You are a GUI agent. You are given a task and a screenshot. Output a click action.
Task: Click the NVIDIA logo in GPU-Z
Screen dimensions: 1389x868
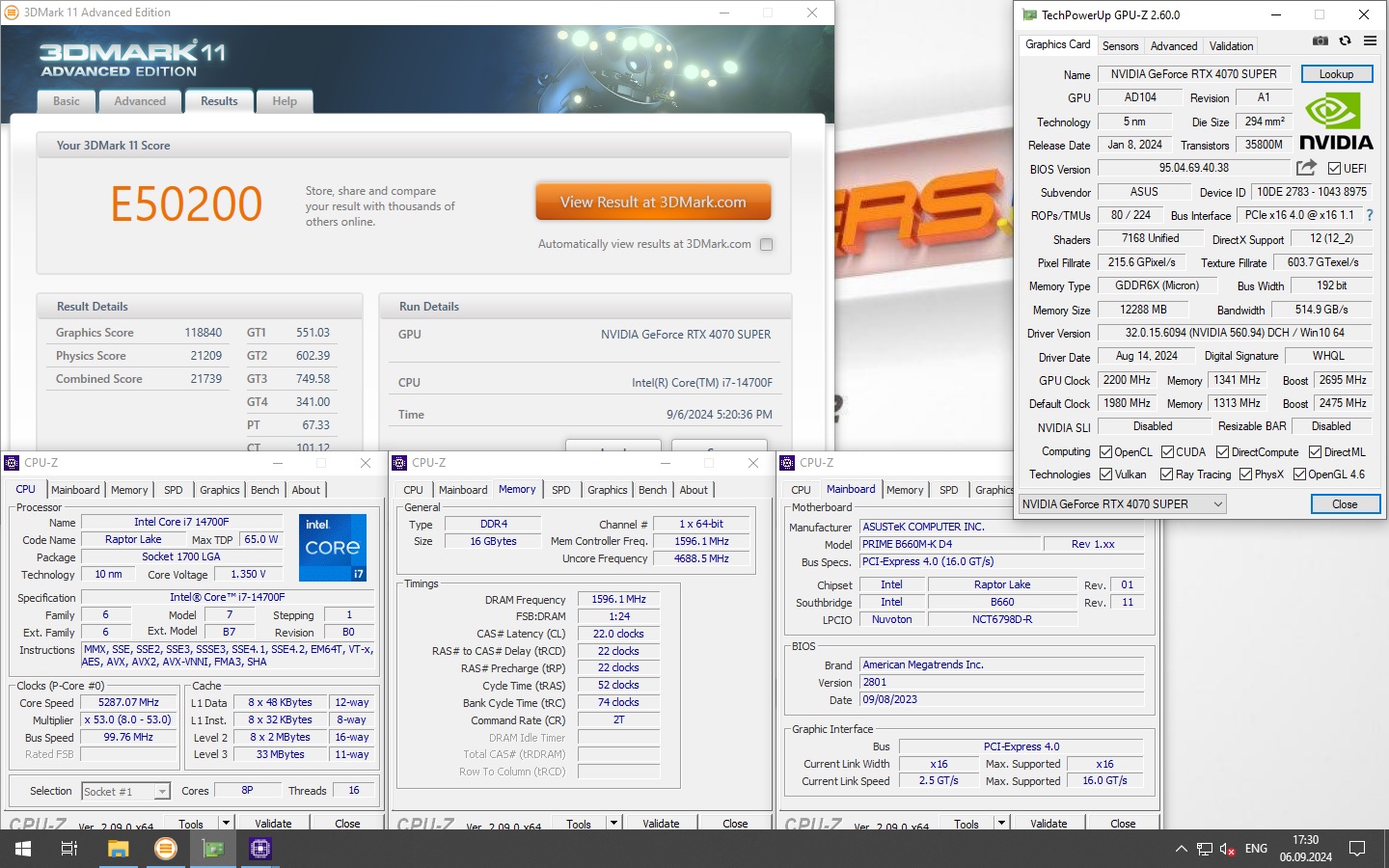pos(1336,122)
